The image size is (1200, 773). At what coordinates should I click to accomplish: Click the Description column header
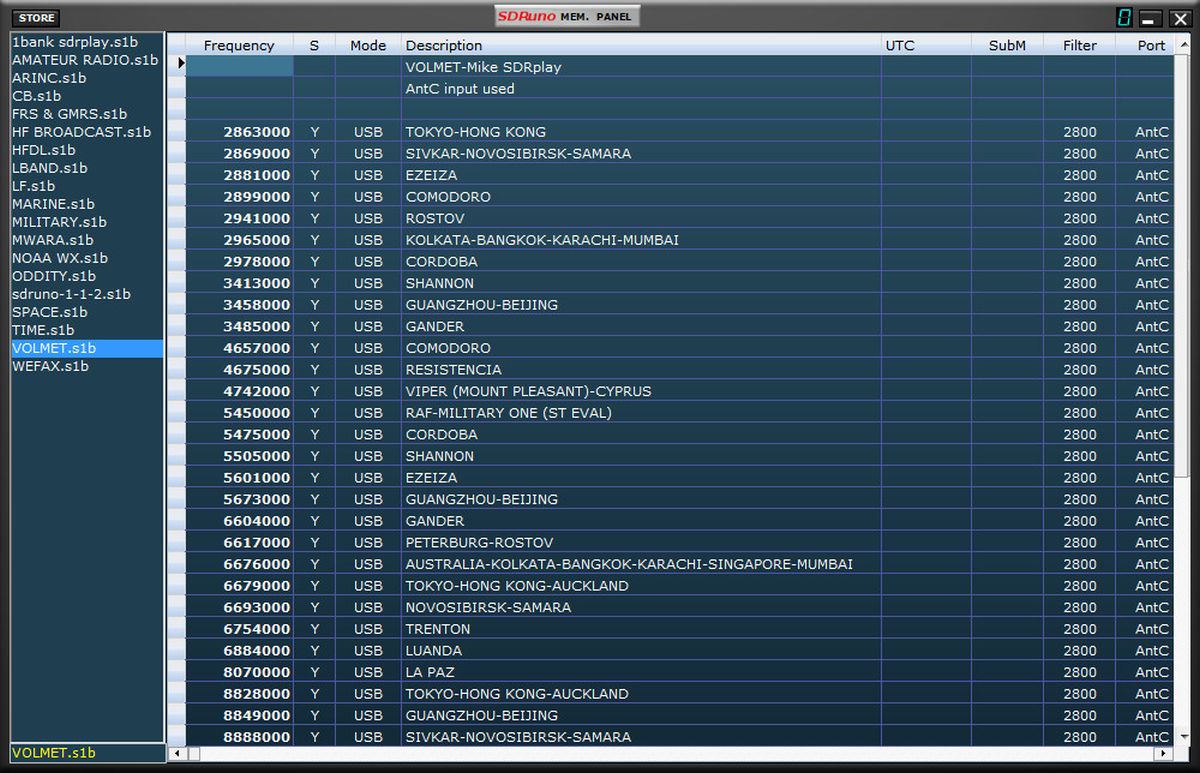tap(641, 45)
